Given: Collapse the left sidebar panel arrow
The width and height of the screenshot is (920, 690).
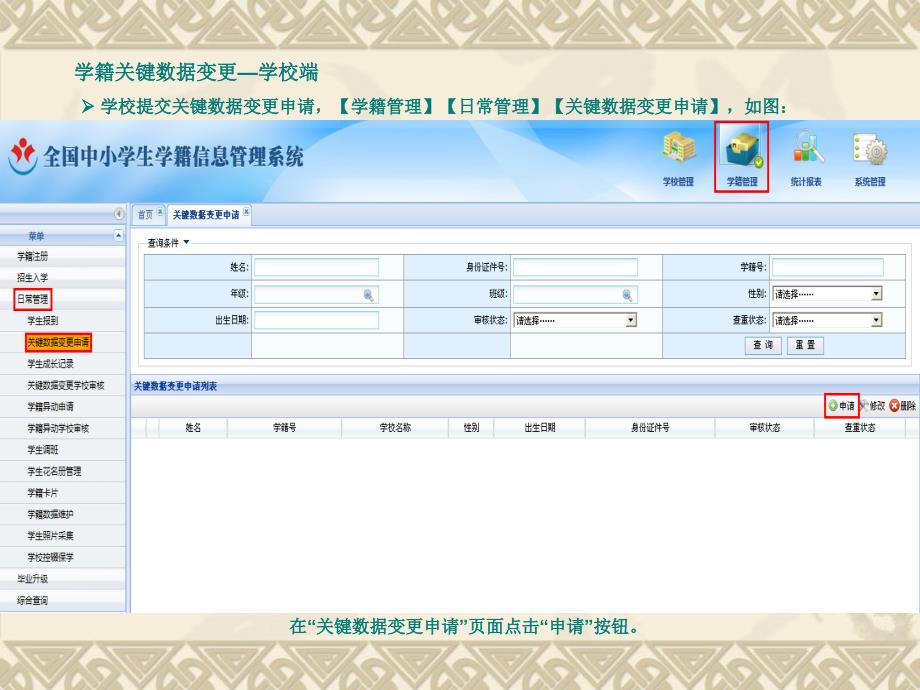Looking at the screenshot, I should 120,214.
